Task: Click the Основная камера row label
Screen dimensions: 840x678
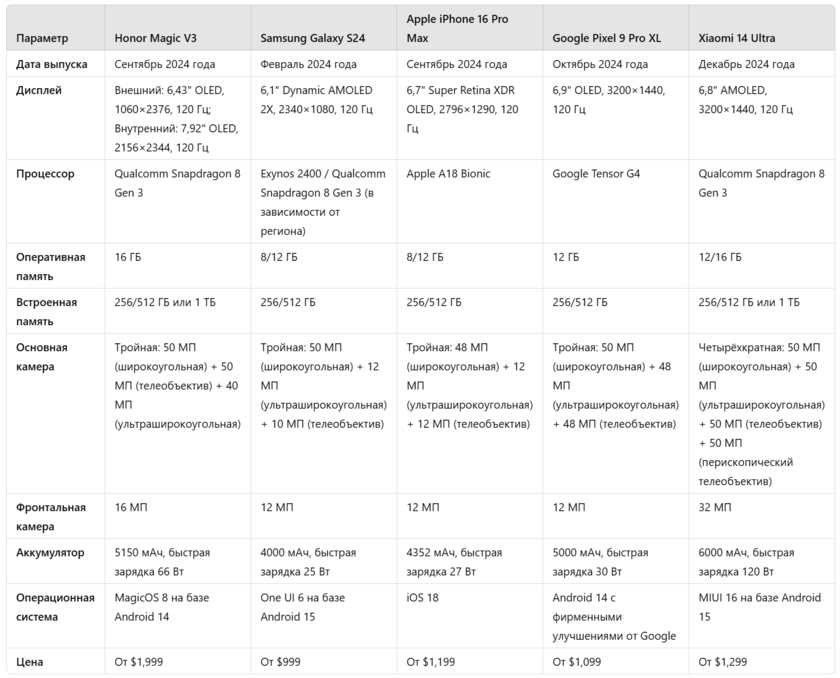Action: (42, 357)
